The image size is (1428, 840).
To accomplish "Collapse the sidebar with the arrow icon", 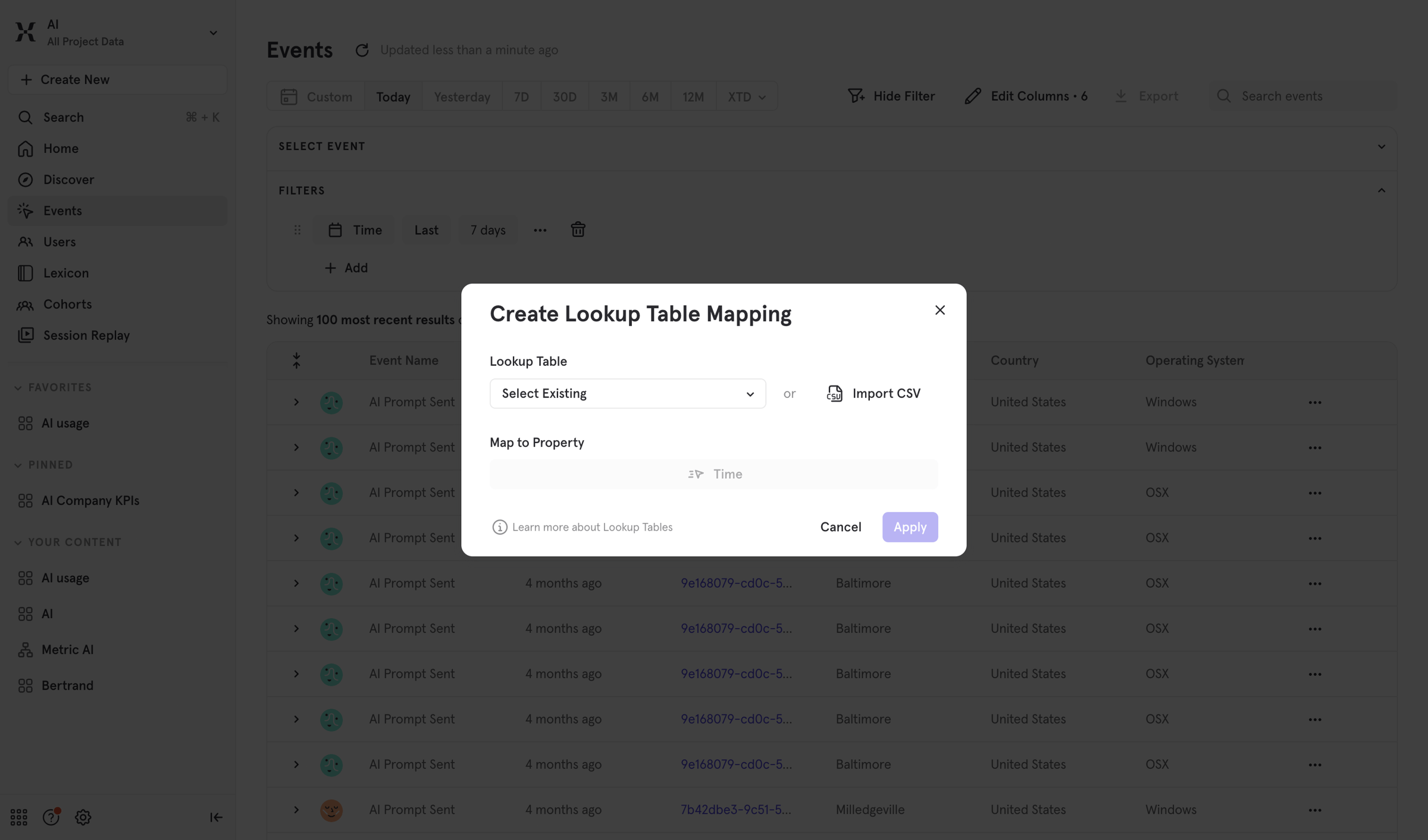I will [216, 817].
